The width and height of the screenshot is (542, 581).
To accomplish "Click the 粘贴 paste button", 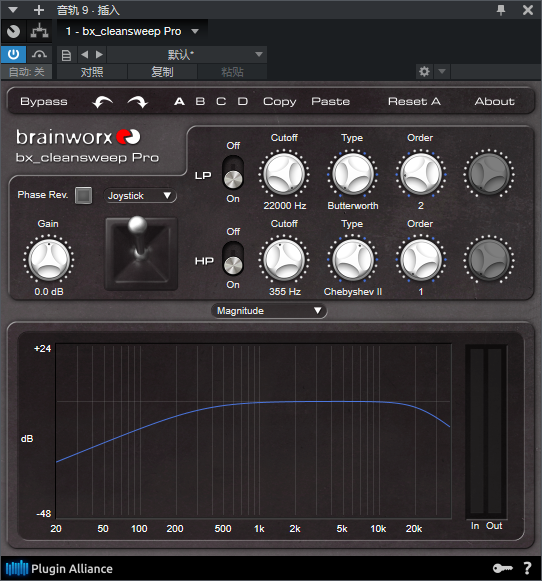I will point(232,72).
